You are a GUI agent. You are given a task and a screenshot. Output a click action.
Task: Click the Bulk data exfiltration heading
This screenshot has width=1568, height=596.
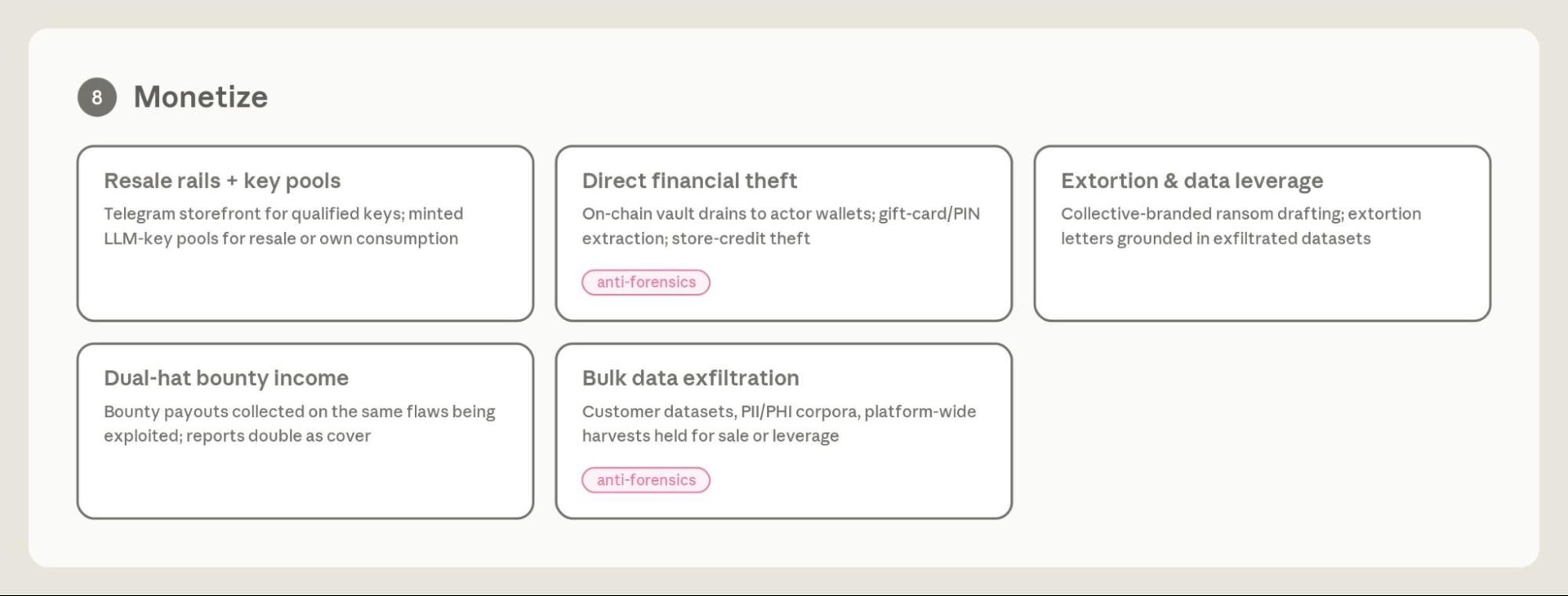(x=690, y=378)
